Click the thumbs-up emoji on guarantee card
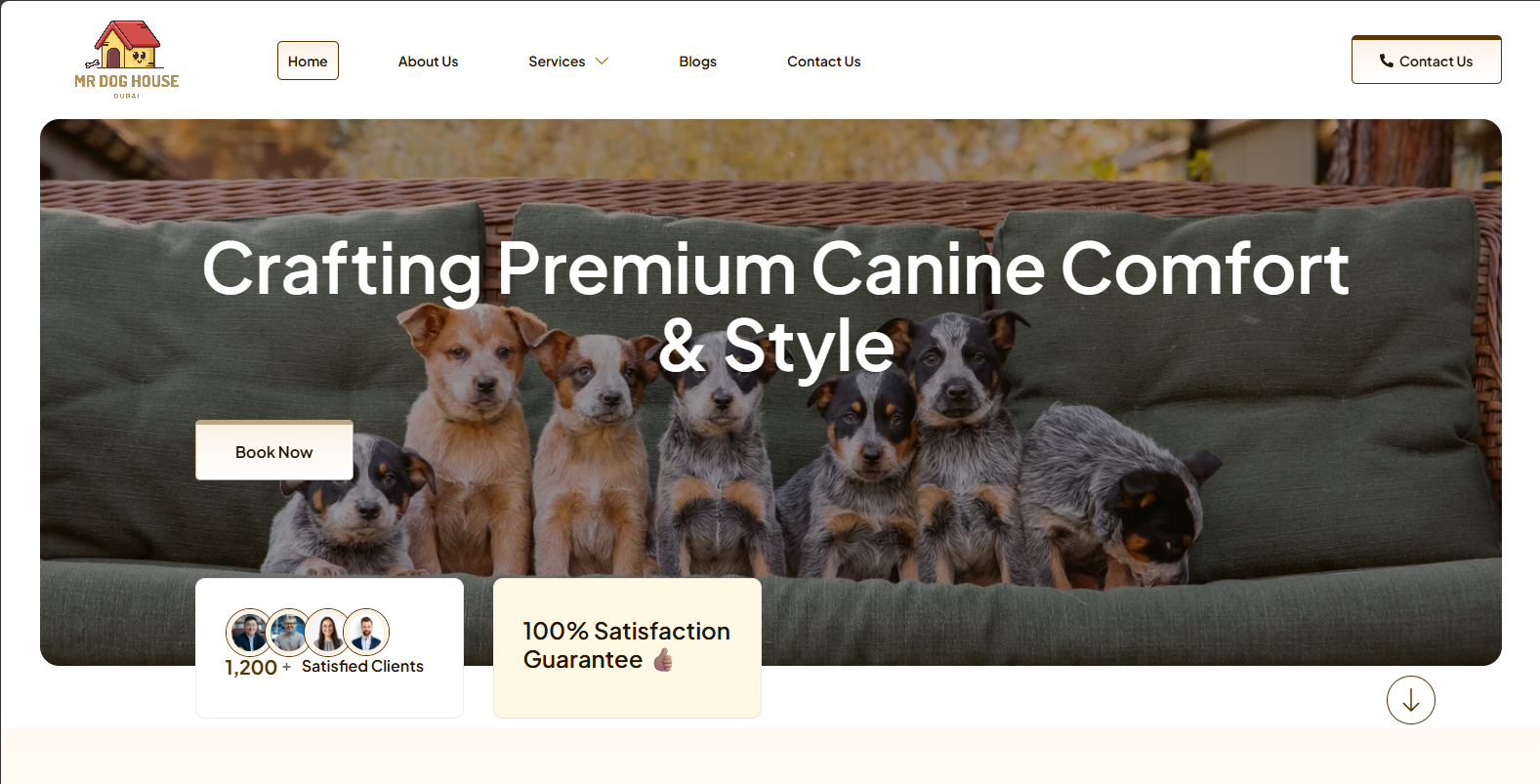 (x=663, y=660)
